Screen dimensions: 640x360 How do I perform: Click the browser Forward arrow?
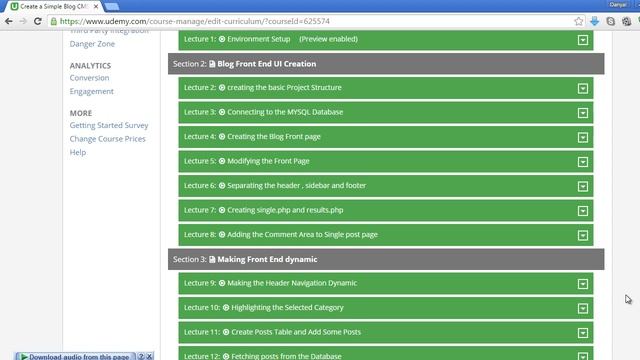[23, 21]
